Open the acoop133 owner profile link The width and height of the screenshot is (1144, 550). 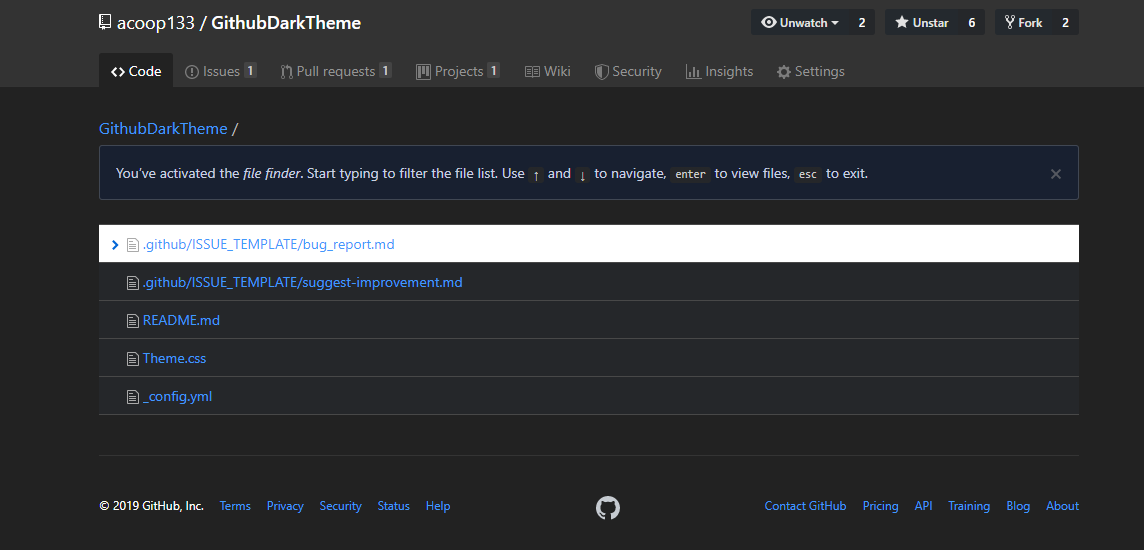[x=155, y=23]
